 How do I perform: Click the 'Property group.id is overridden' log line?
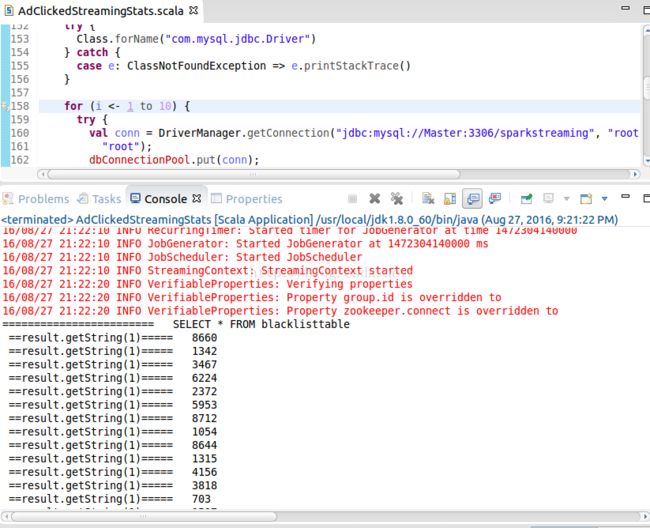(x=252, y=298)
